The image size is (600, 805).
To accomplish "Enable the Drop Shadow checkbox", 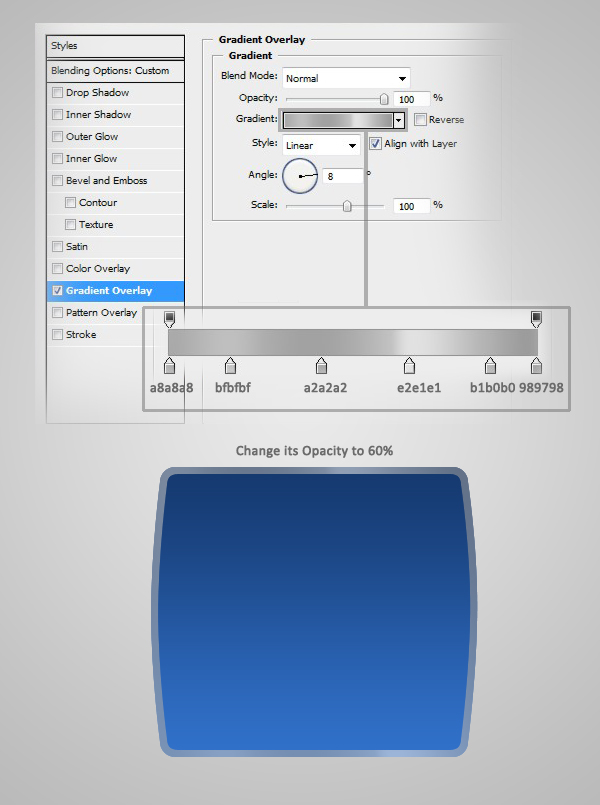I will pos(57,93).
